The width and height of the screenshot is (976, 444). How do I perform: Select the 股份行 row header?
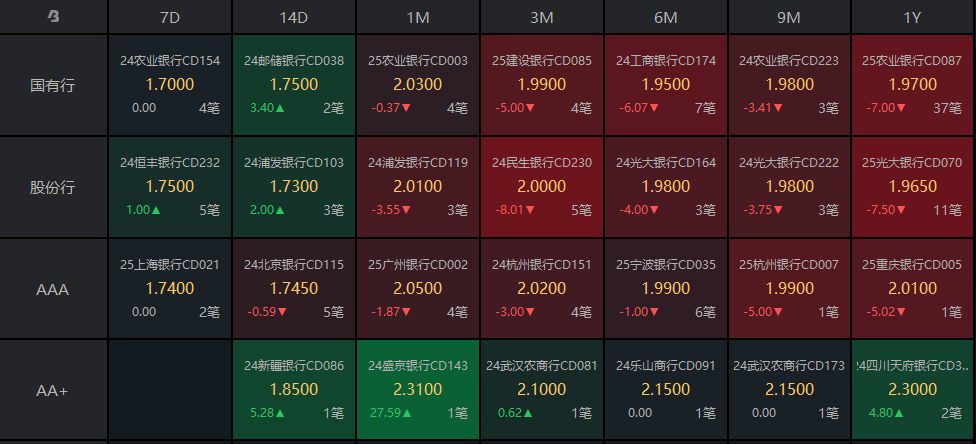coord(53,187)
